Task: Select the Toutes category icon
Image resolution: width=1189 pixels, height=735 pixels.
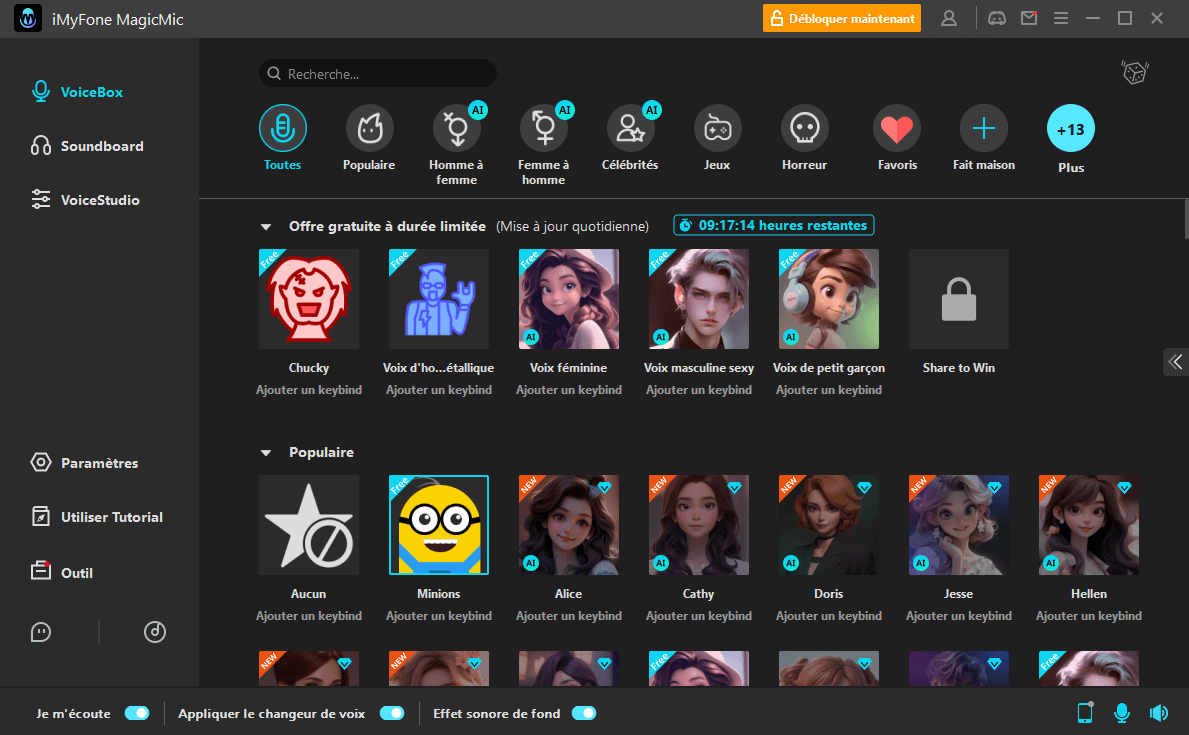Action: [283, 128]
